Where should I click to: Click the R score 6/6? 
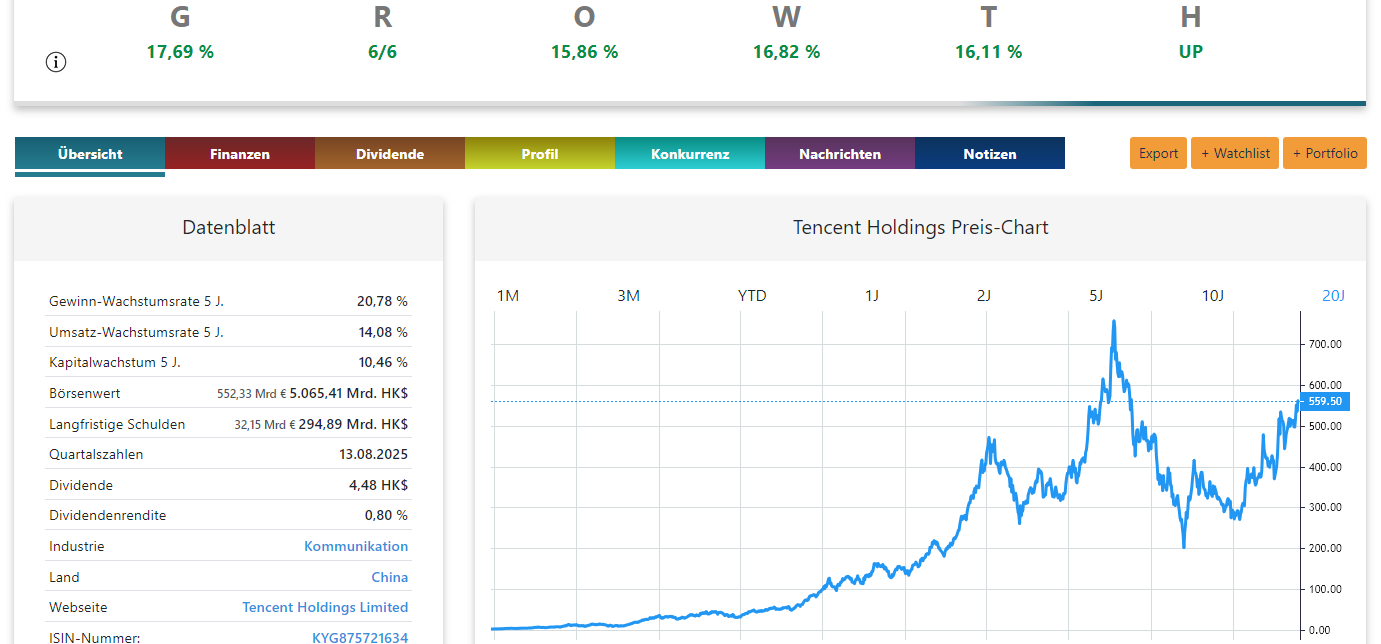(x=382, y=51)
